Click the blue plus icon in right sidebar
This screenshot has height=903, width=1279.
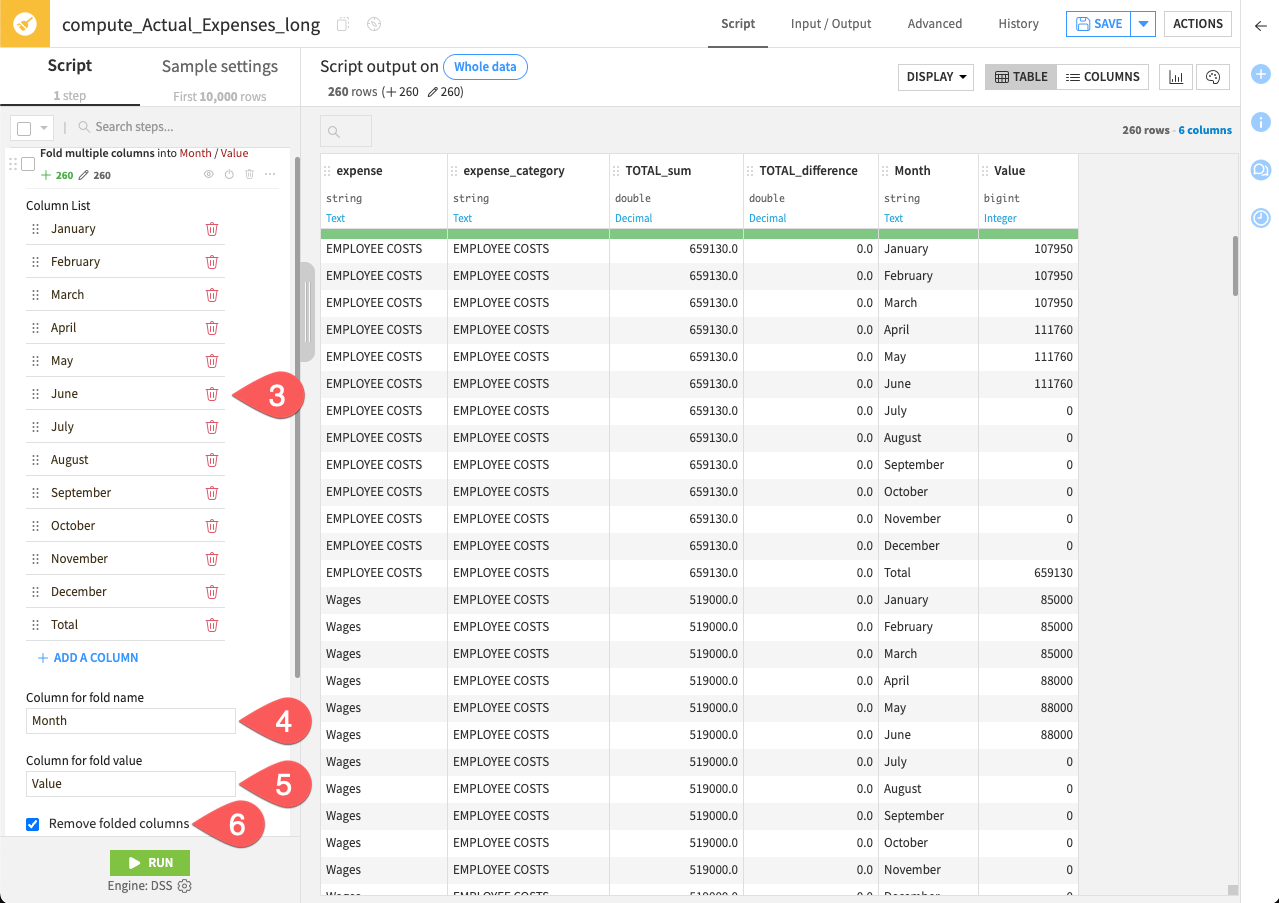1260,74
